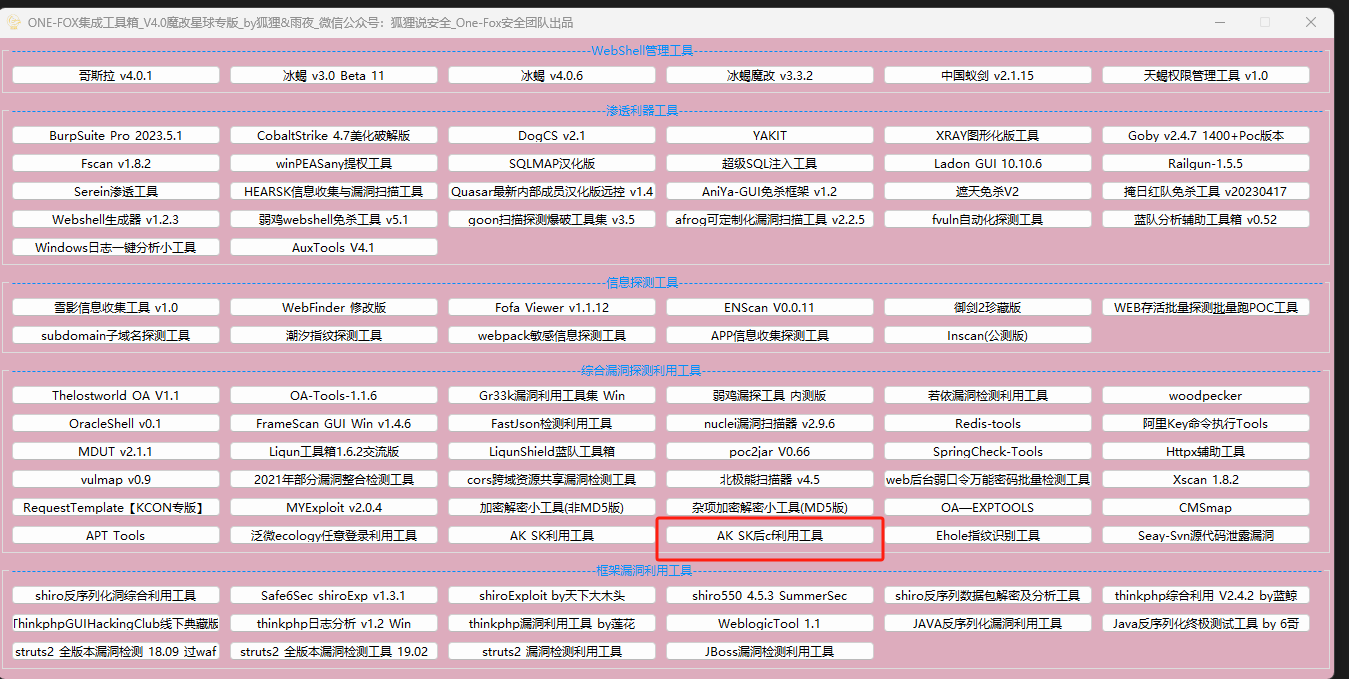Screen dimensions: 1349x679
Task: Launch AniYa-GUI免杀框架 v1.2
Action: [x=770, y=191]
